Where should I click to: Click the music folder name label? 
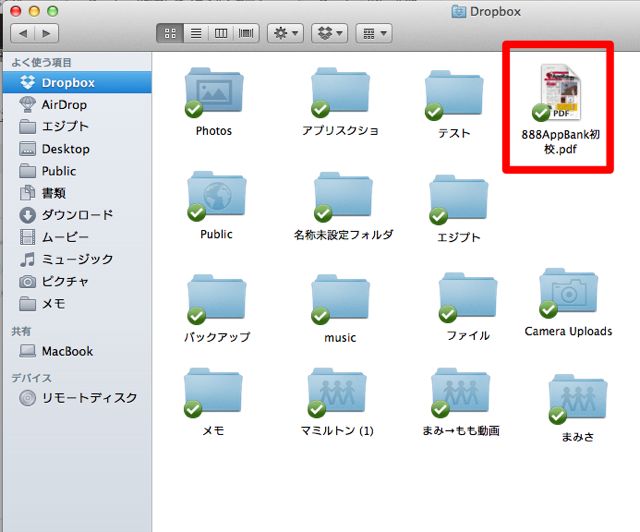(x=340, y=338)
